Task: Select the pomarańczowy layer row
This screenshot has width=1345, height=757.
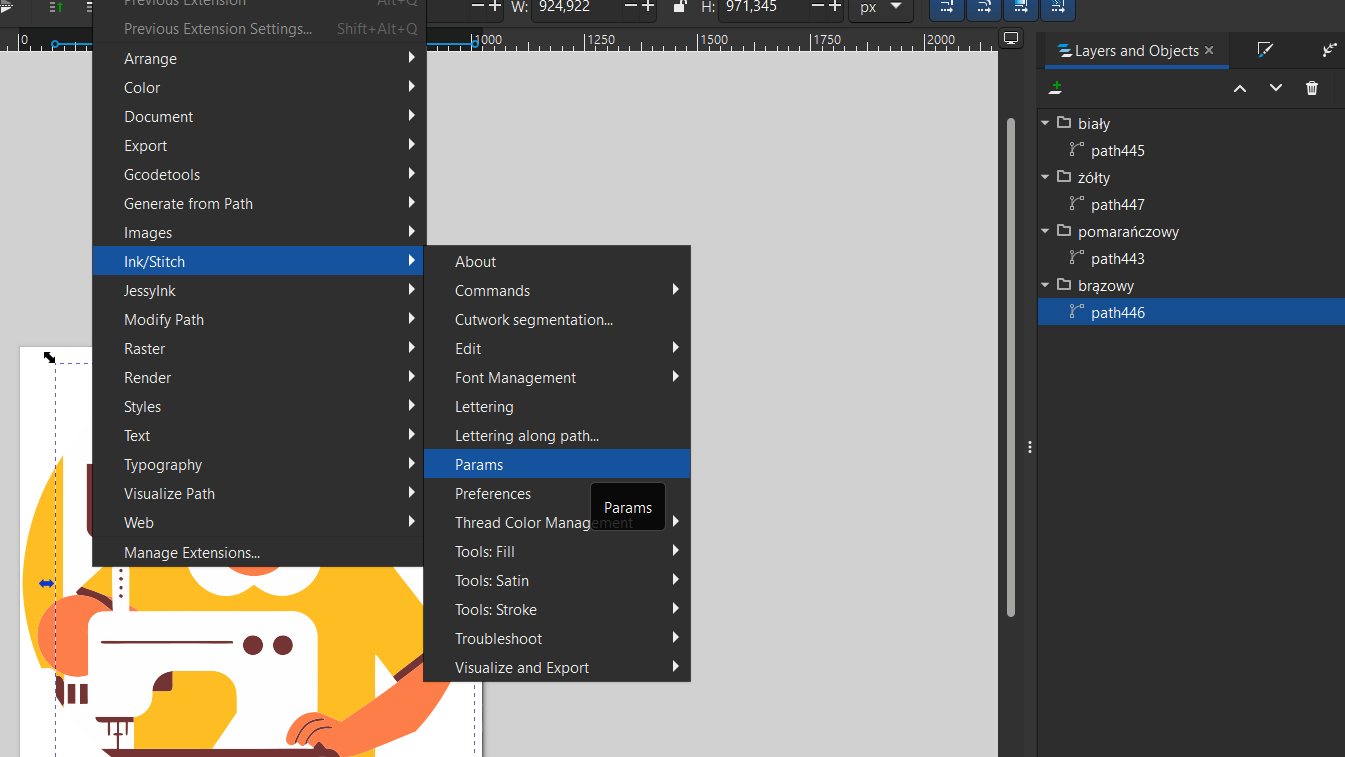Action: click(x=1191, y=232)
